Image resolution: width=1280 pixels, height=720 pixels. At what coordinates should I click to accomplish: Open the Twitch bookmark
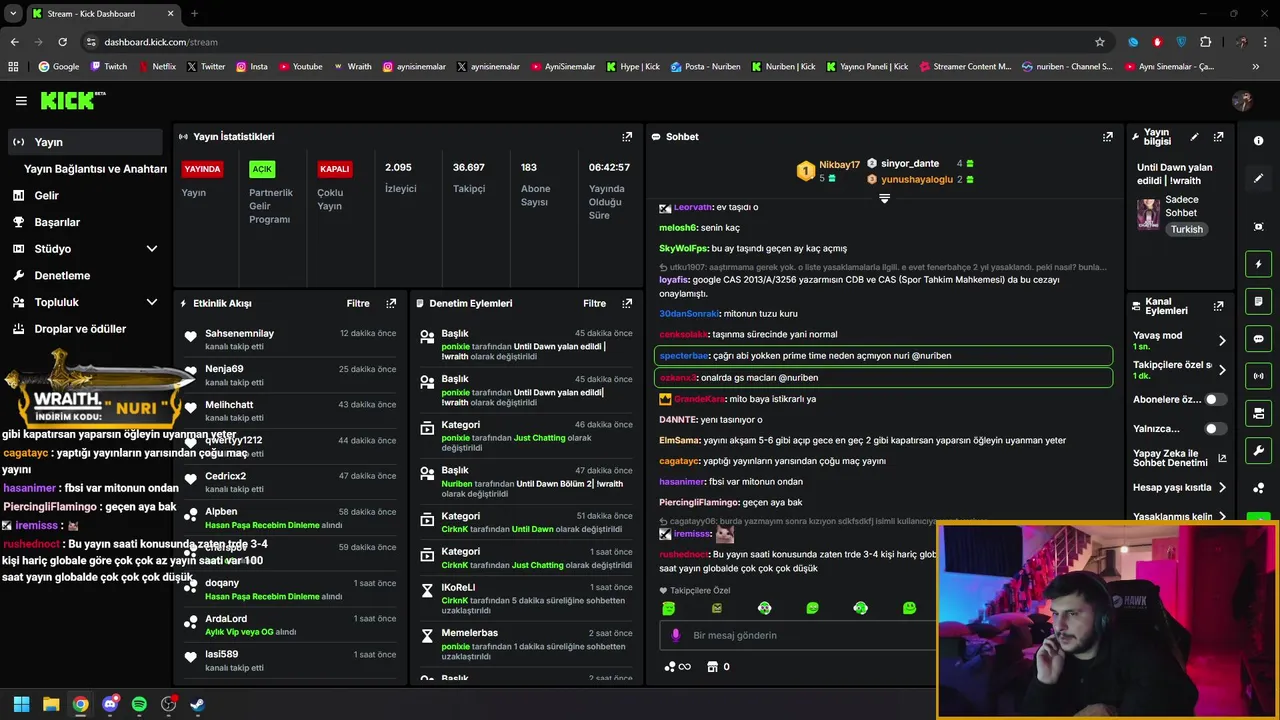[108, 67]
